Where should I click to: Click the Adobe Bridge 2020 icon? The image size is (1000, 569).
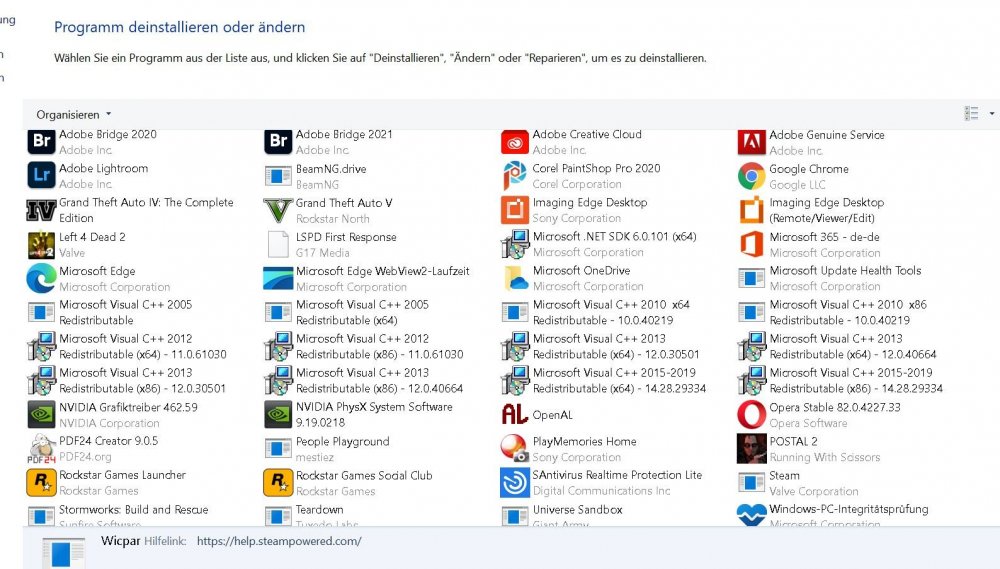[41, 141]
